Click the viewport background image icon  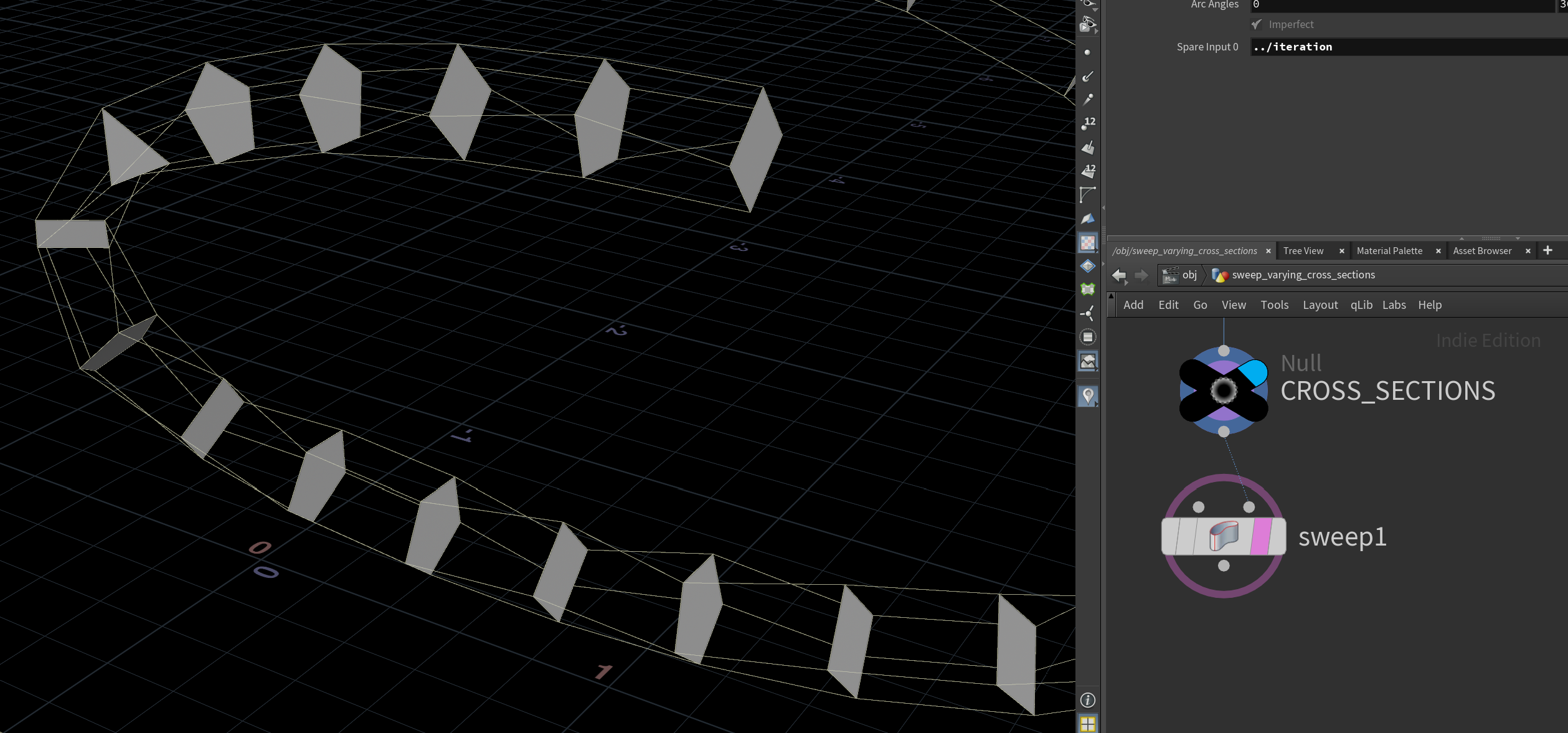(1087, 361)
